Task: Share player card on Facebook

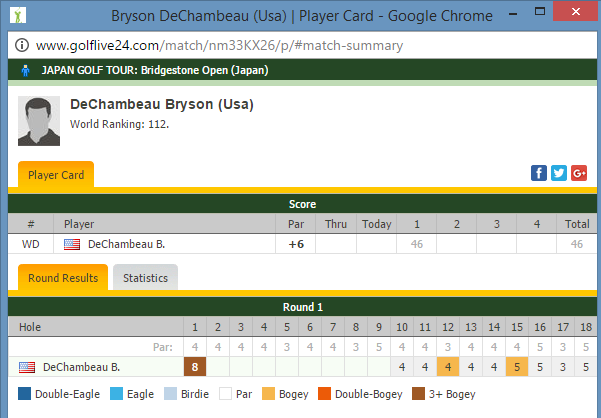Action: point(539,173)
